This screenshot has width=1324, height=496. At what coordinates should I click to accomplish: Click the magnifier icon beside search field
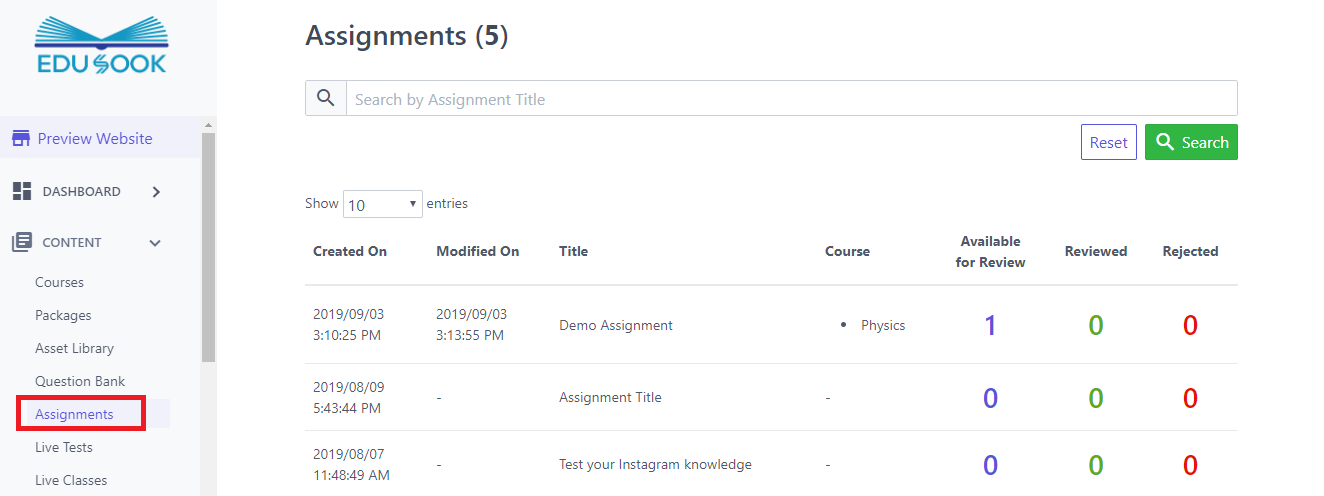[326, 98]
